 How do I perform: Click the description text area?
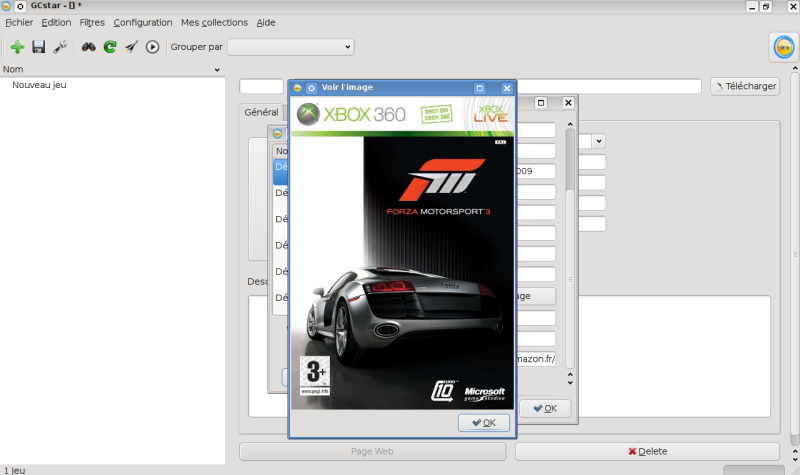pyautogui.click(x=673, y=356)
